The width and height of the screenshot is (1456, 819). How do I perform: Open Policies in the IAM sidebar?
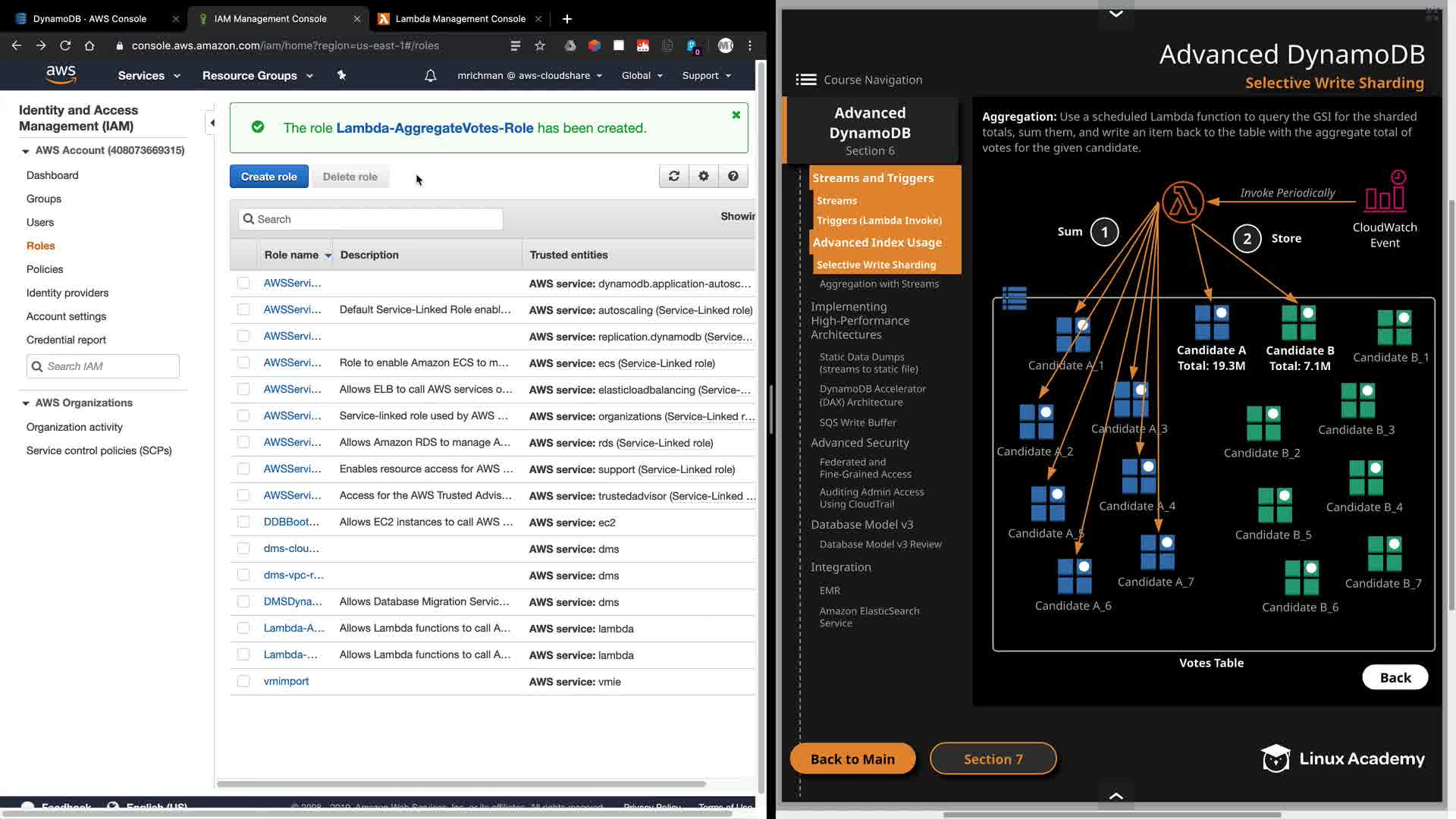pos(45,269)
